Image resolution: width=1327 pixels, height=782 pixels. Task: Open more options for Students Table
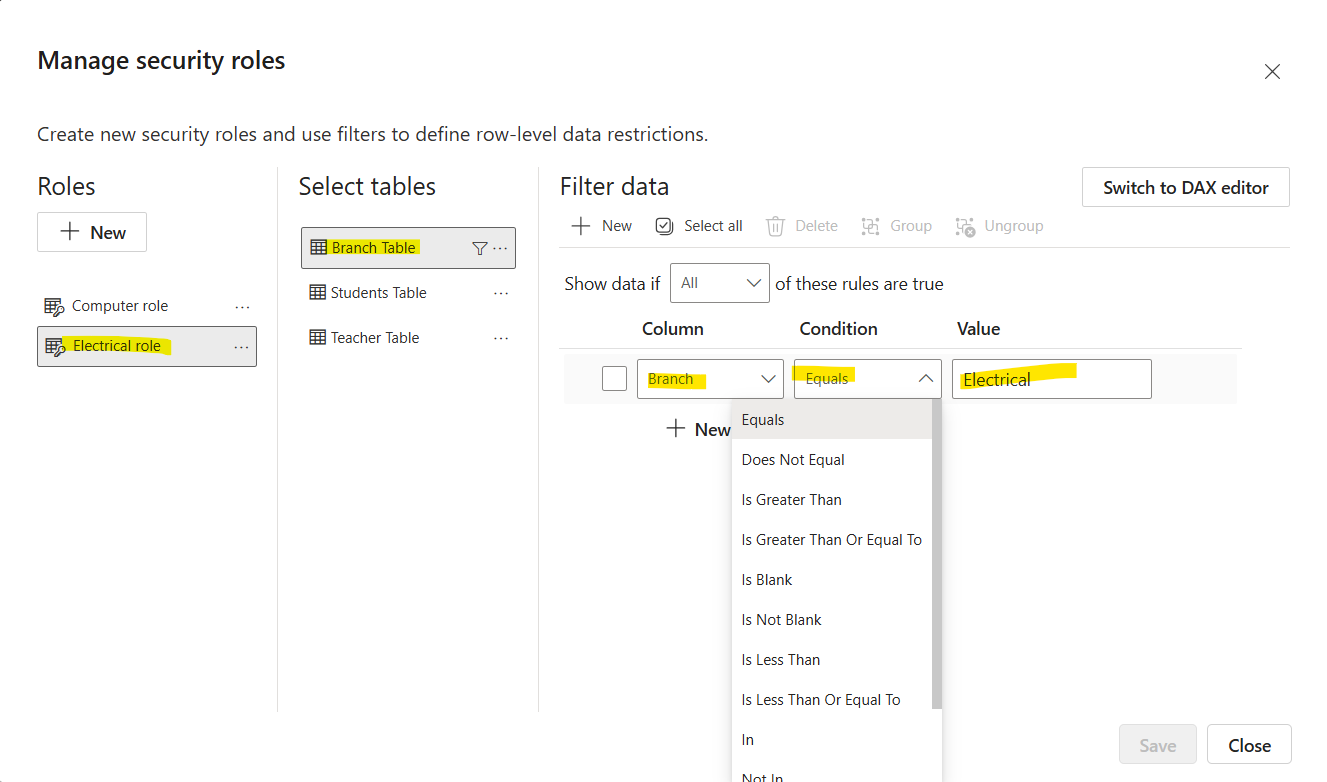pos(500,292)
